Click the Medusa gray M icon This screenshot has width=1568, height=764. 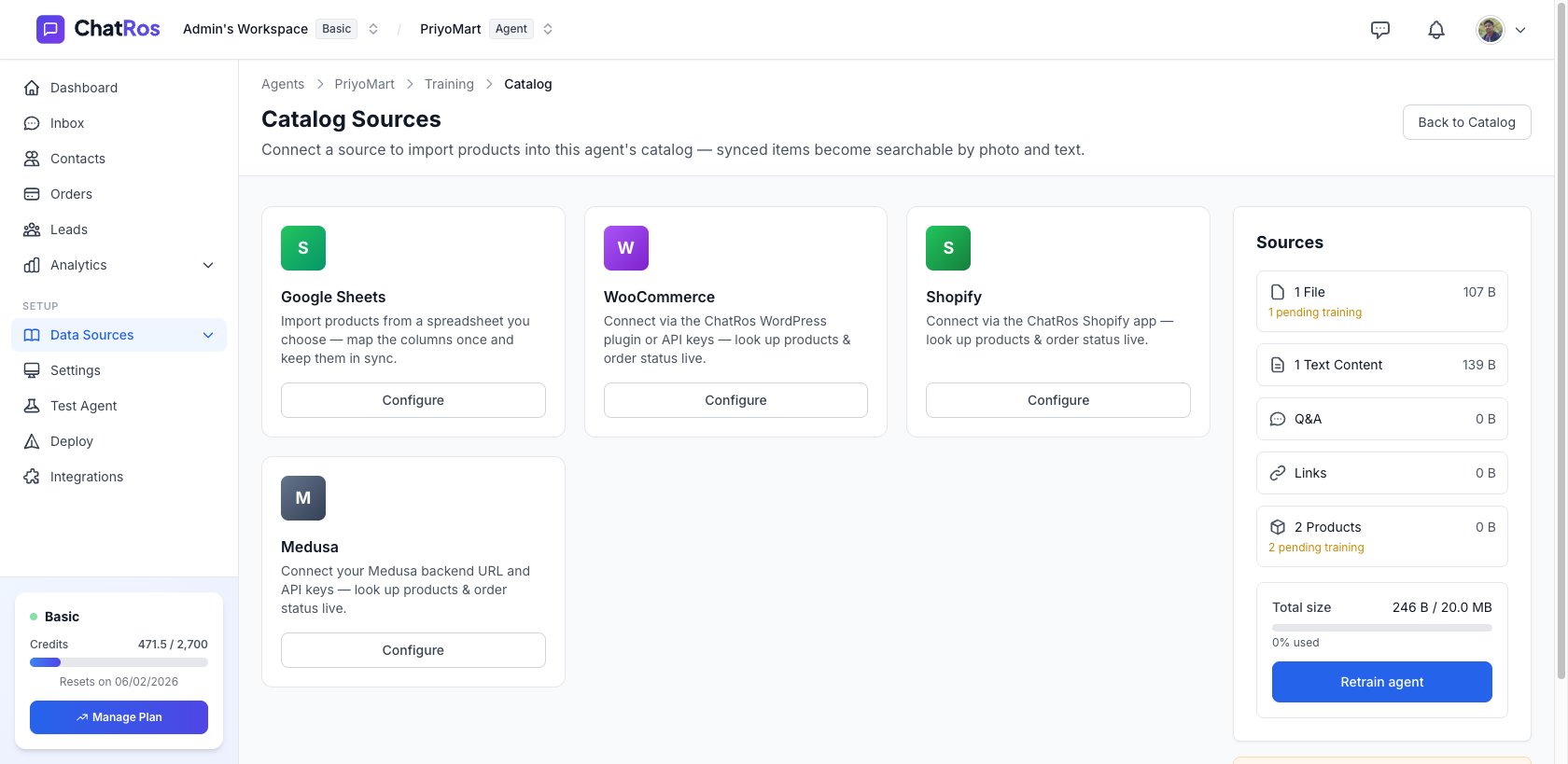(303, 498)
